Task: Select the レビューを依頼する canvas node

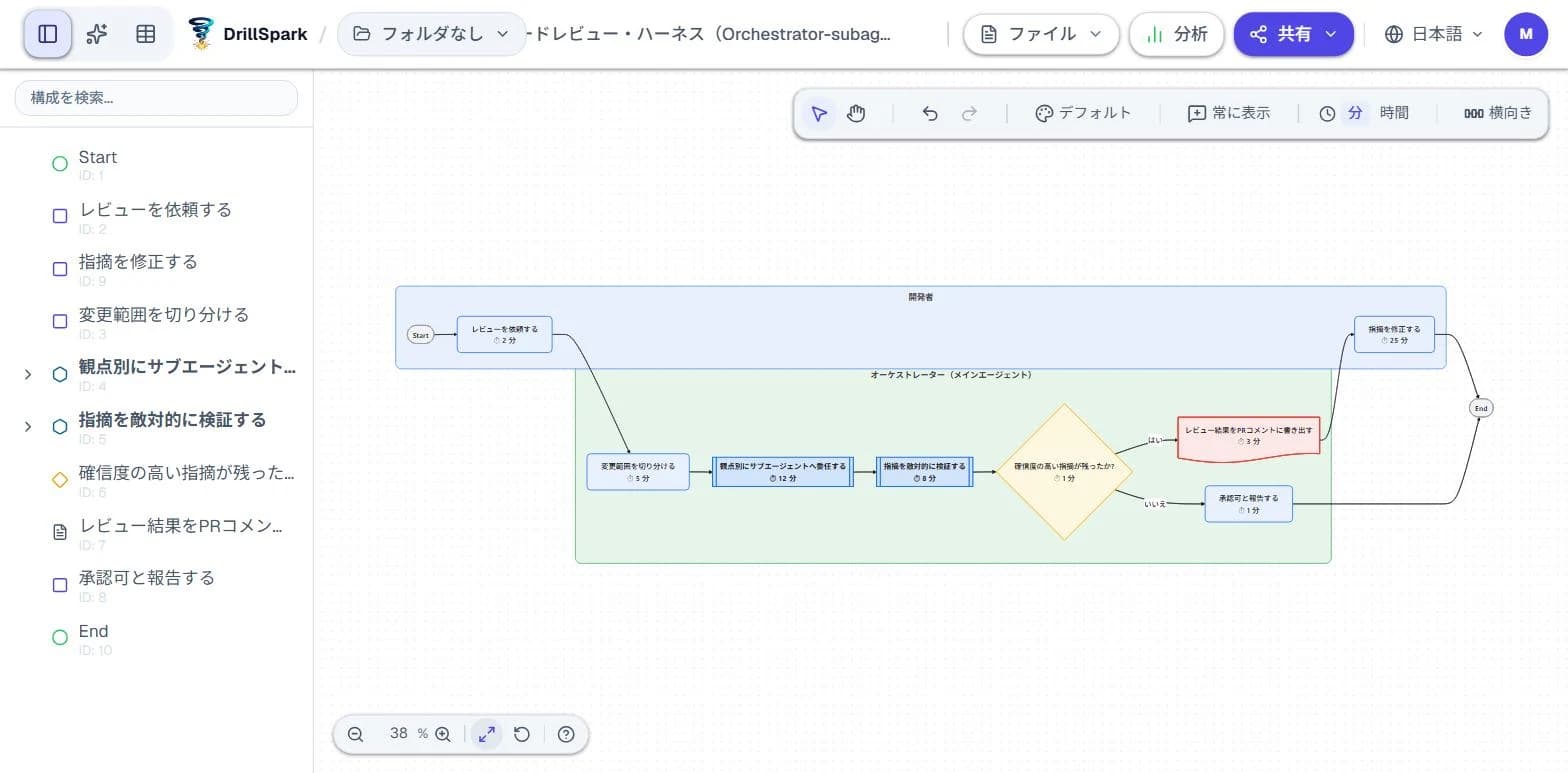Action: click(505, 334)
